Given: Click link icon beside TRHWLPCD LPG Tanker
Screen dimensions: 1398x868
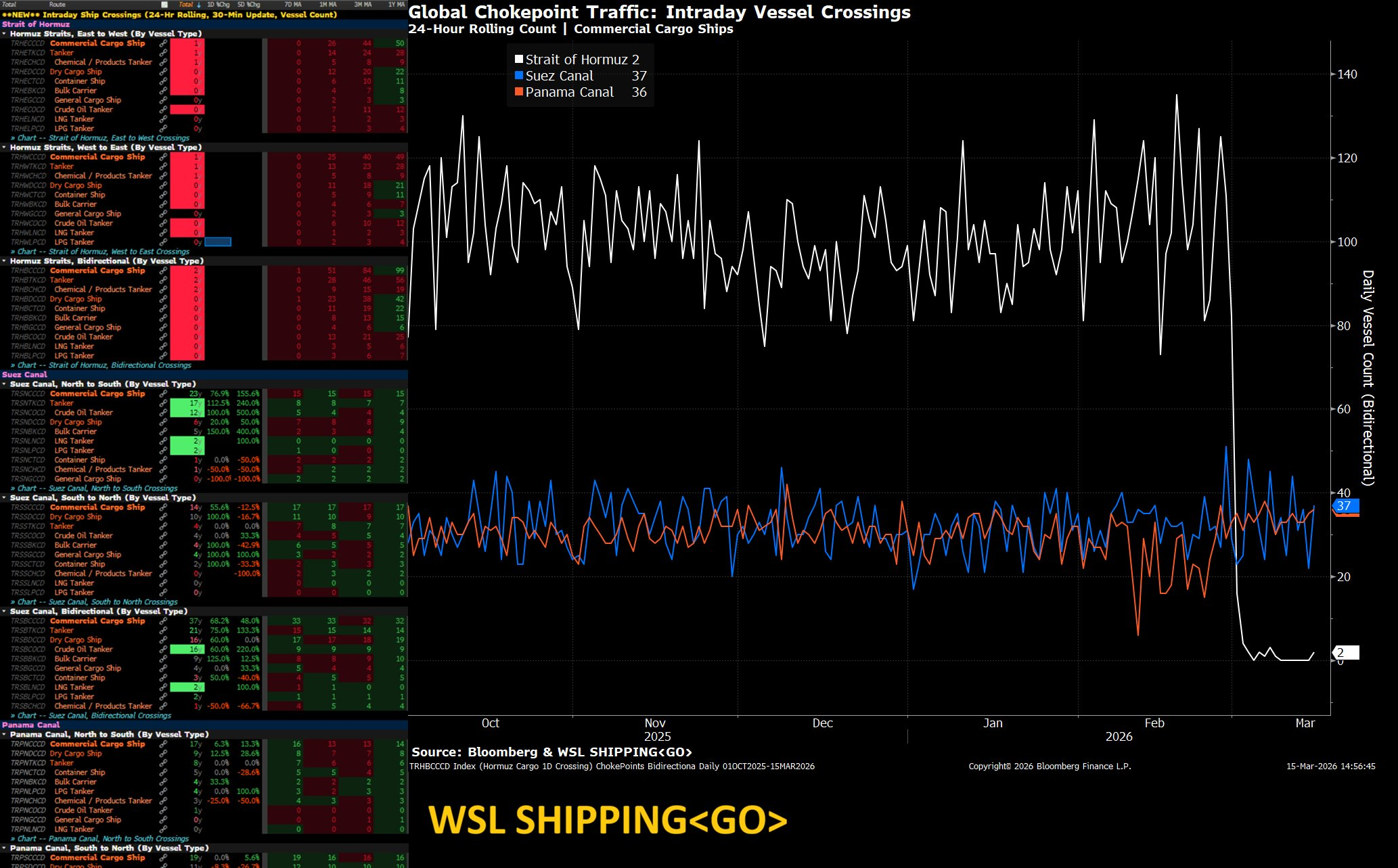Looking at the screenshot, I should click(163, 242).
